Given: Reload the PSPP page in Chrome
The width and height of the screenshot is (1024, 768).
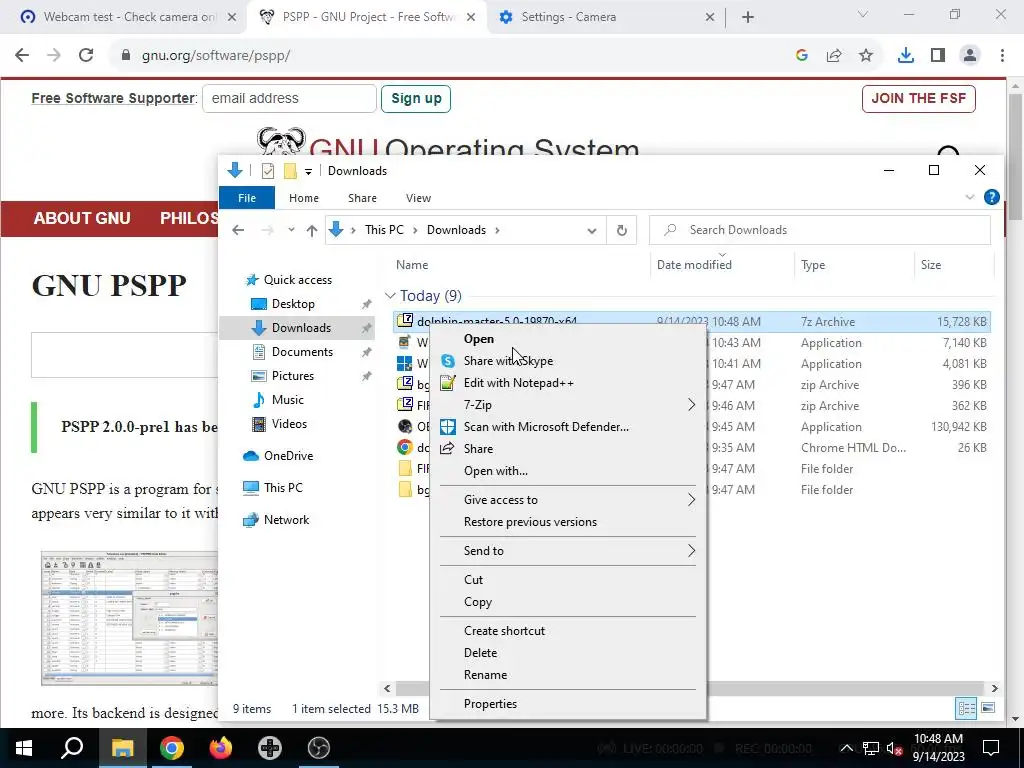Looking at the screenshot, I should [x=86, y=56].
